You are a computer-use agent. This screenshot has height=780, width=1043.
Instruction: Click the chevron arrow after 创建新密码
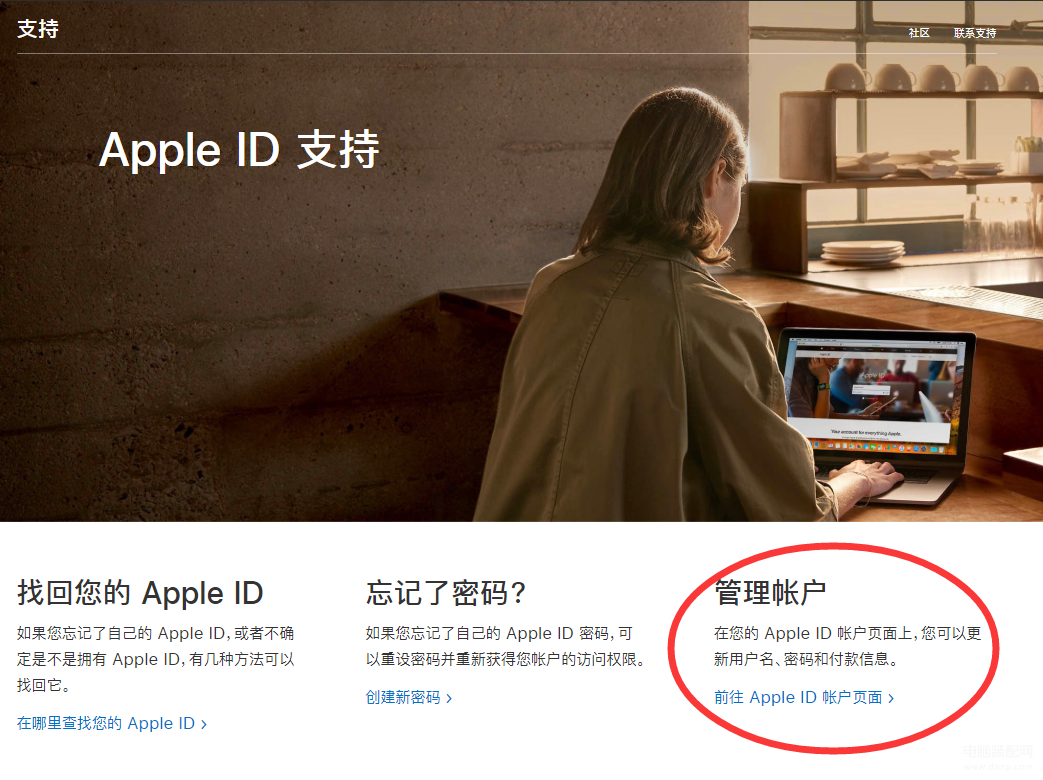pyautogui.click(x=449, y=698)
